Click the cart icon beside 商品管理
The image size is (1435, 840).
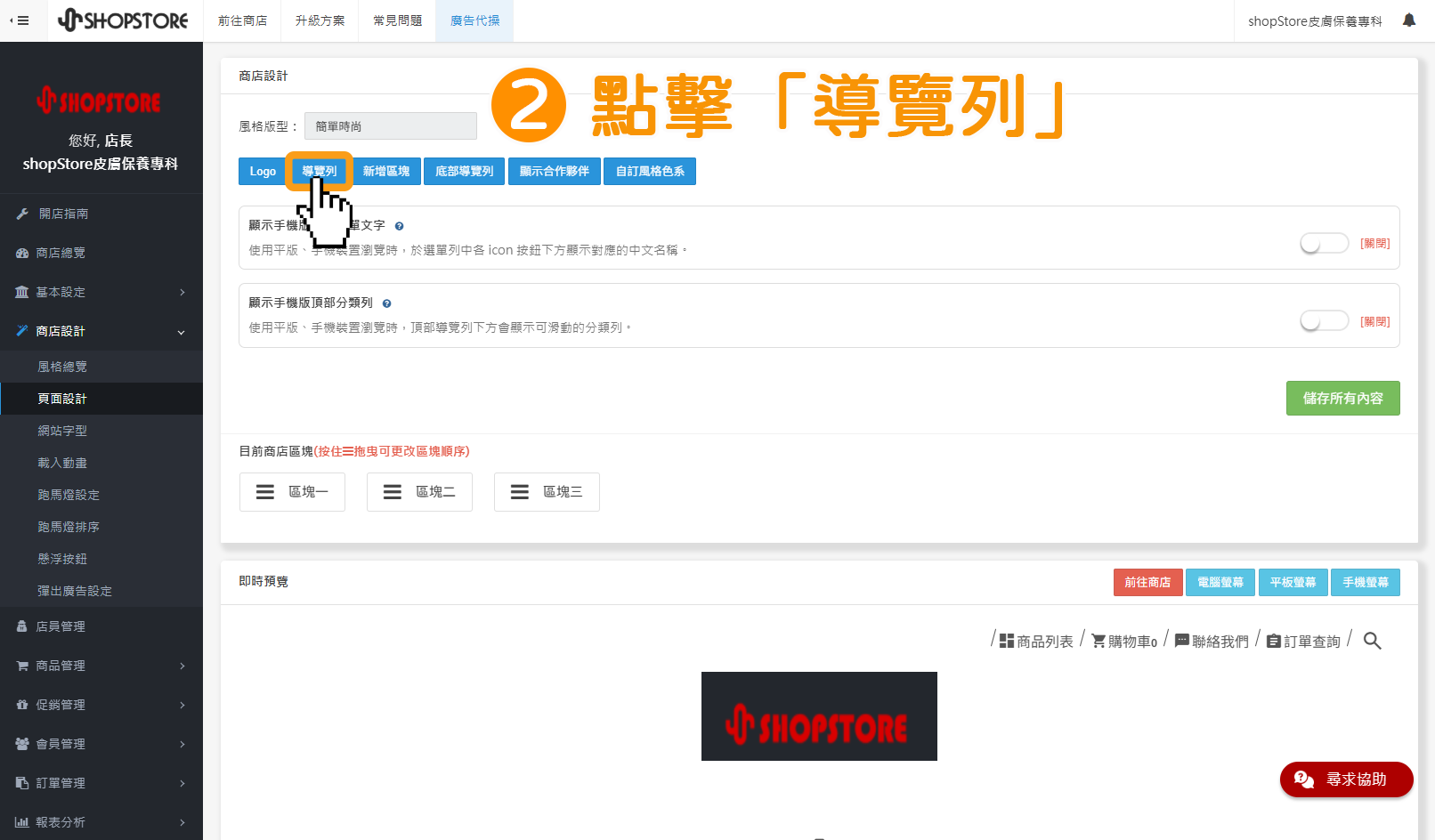click(22, 666)
